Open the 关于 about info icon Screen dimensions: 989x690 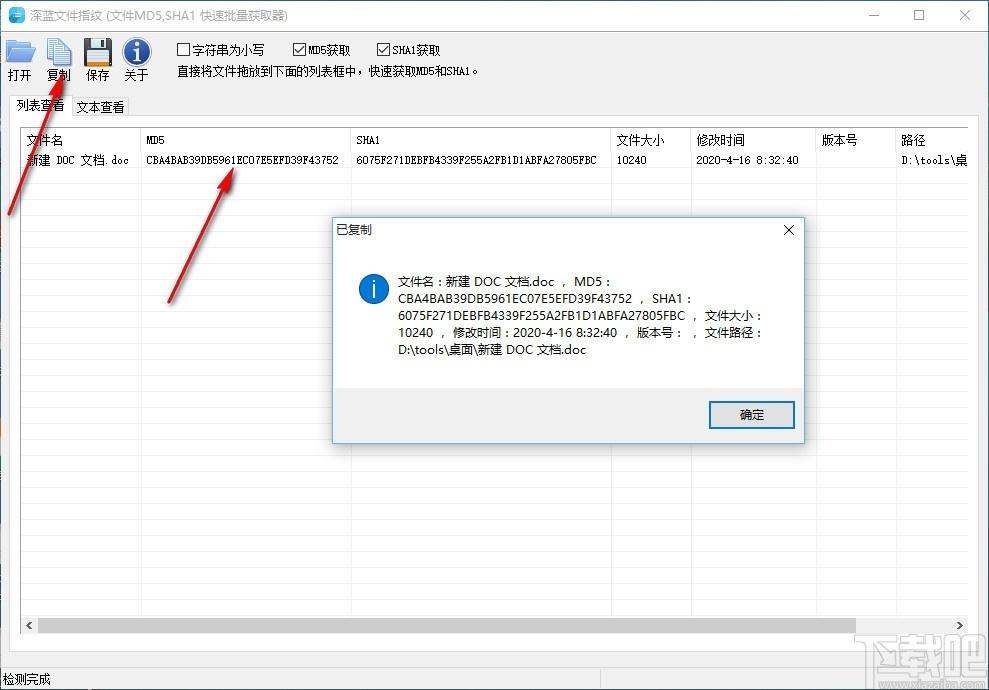(x=136, y=59)
